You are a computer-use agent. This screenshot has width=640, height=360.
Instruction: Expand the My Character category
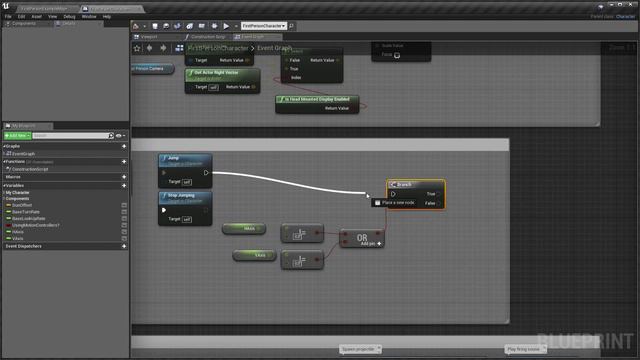tap(4, 193)
